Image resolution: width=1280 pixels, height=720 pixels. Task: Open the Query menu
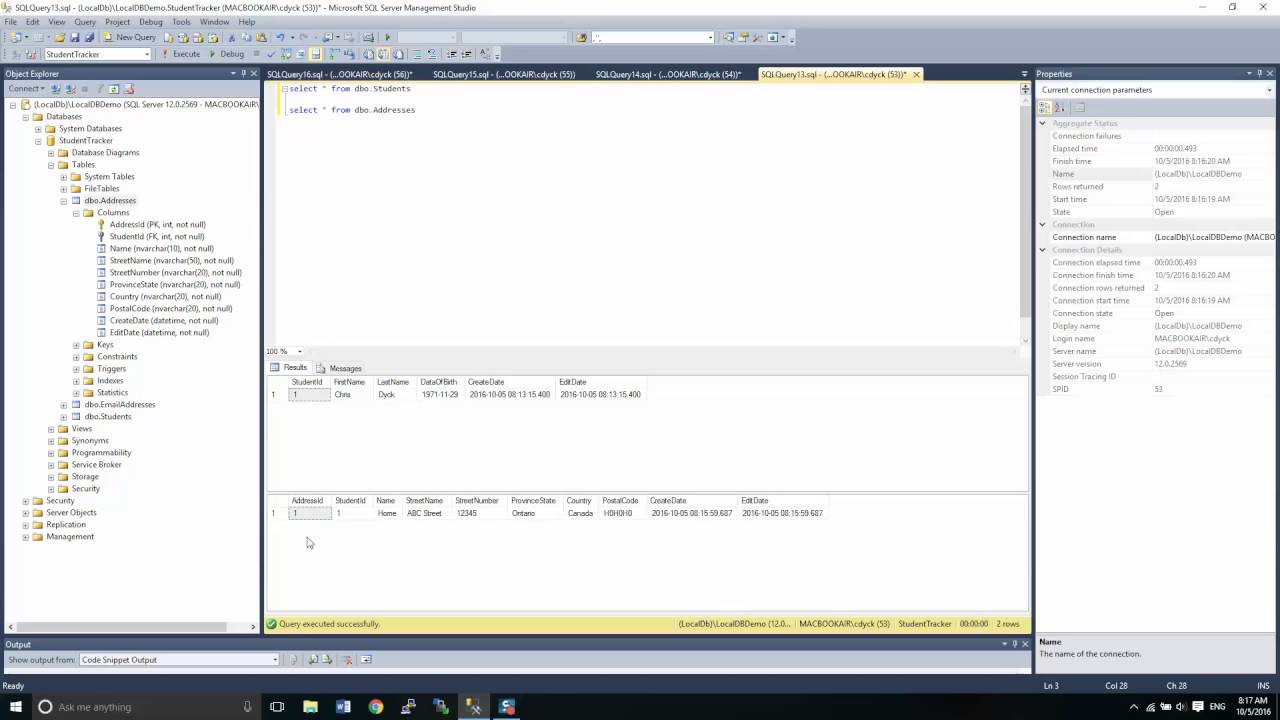tap(85, 21)
